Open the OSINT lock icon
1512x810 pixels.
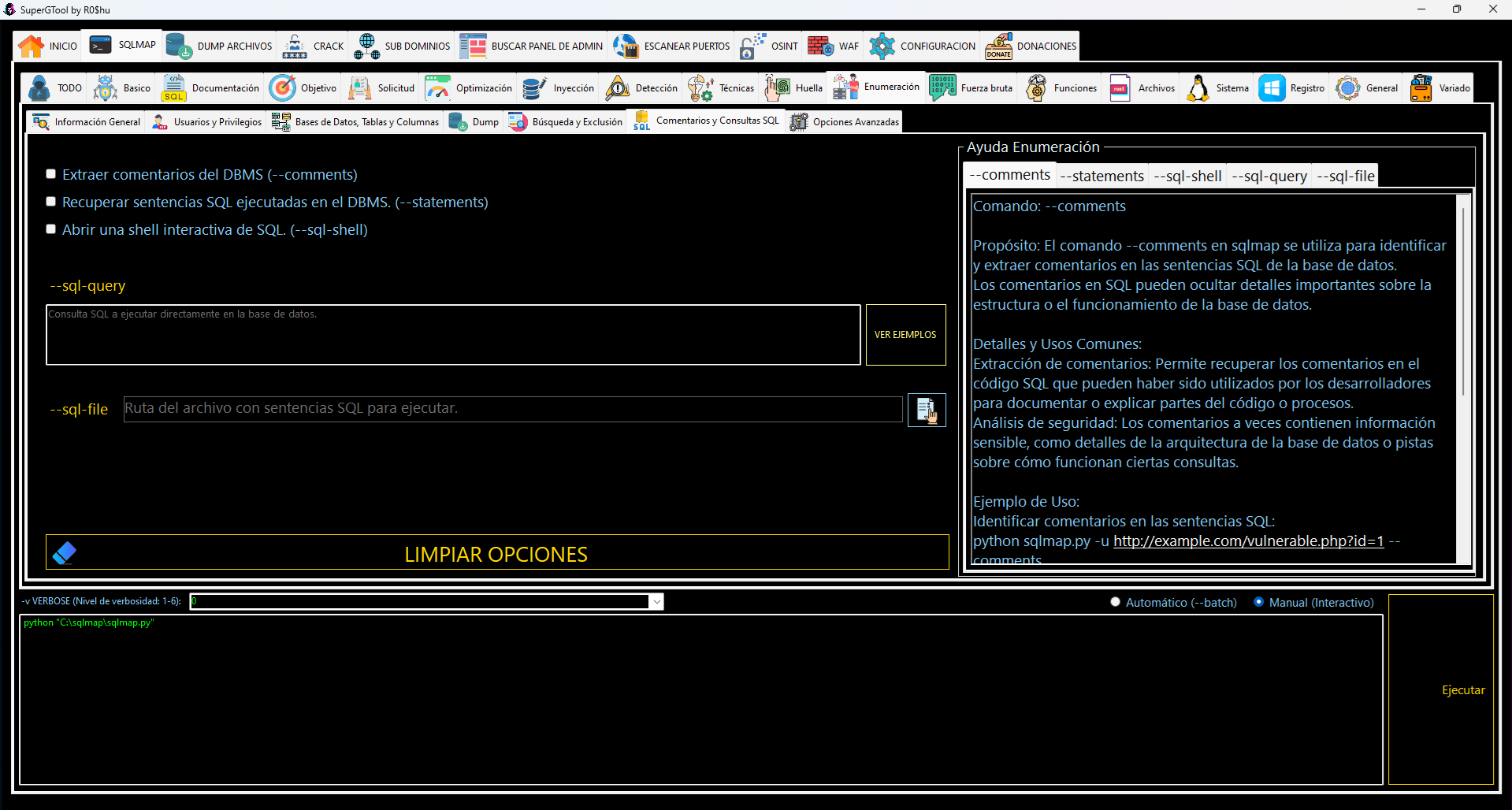coord(752,46)
